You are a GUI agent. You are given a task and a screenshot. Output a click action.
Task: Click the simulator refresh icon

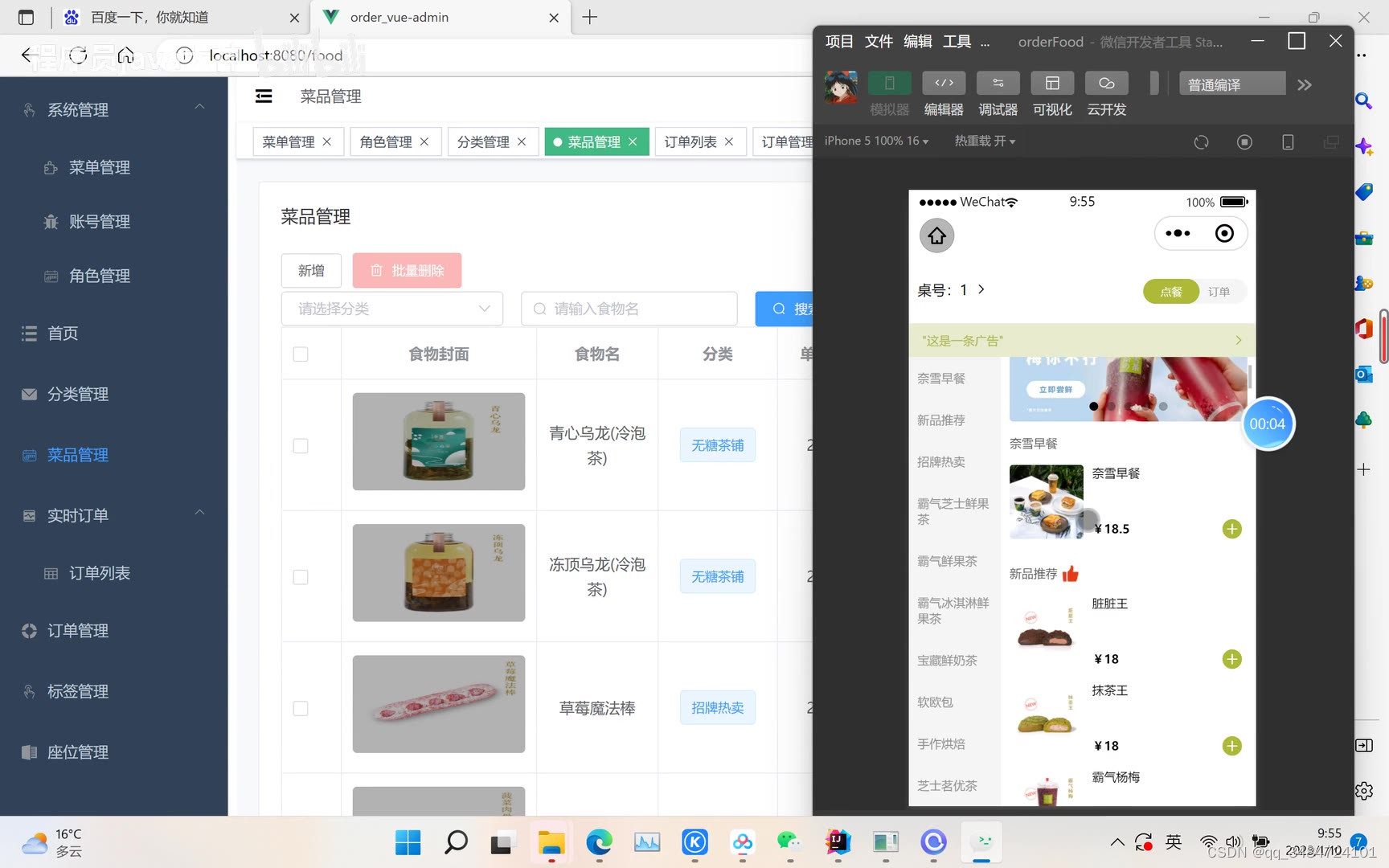pyautogui.click(x=1201, y=142)
